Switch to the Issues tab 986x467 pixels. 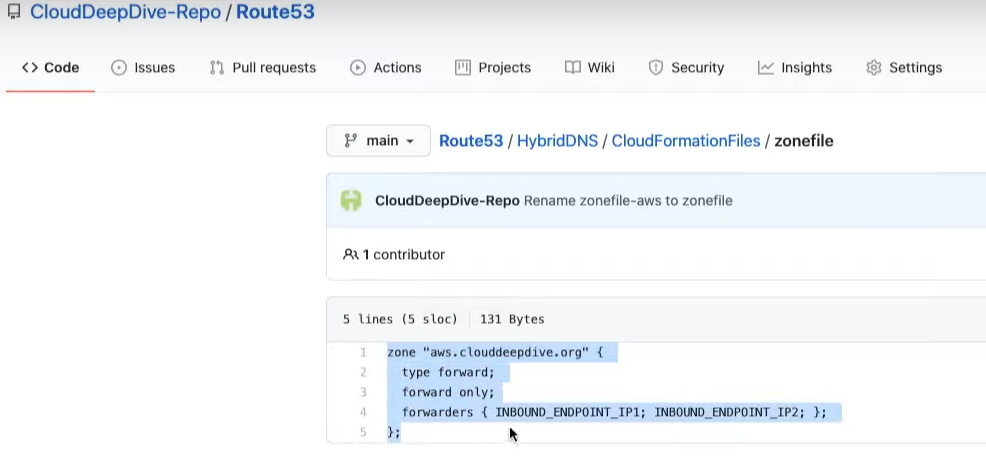click(143, 68)
